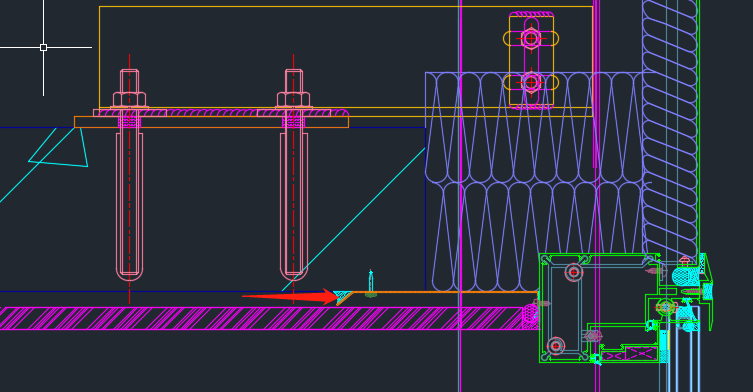Select the small cyan screw above orange line
Screen dimensions: 753x392
(x=371, y=282)
